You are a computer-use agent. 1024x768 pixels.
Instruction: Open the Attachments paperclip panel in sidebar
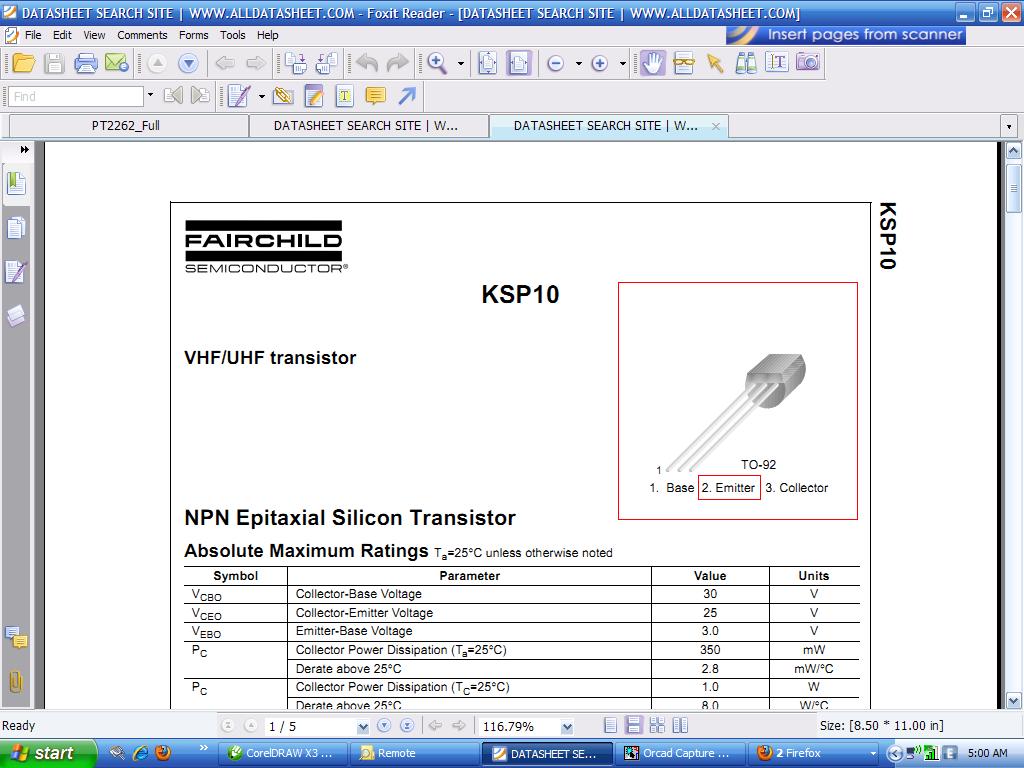16,682
